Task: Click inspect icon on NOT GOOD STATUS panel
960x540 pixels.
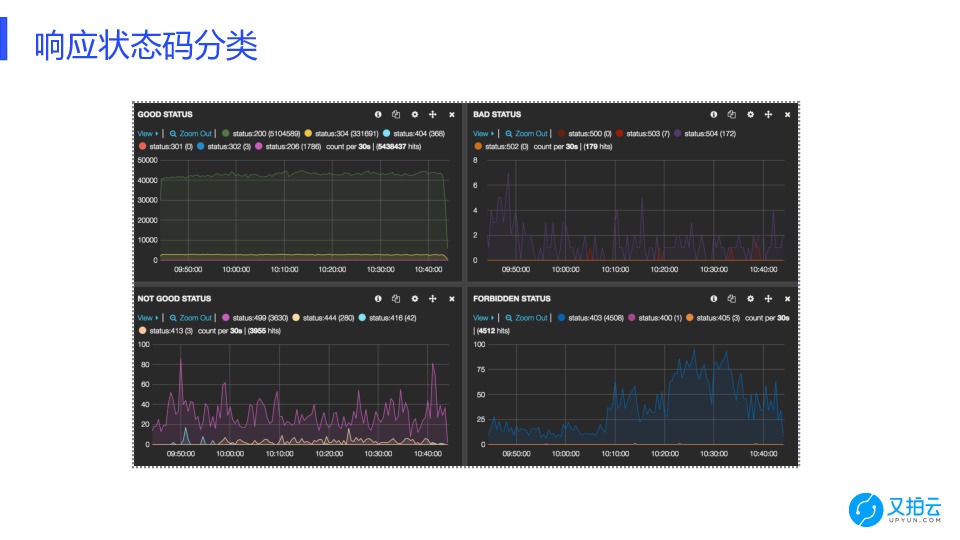Action: click(x=396, y=299)
